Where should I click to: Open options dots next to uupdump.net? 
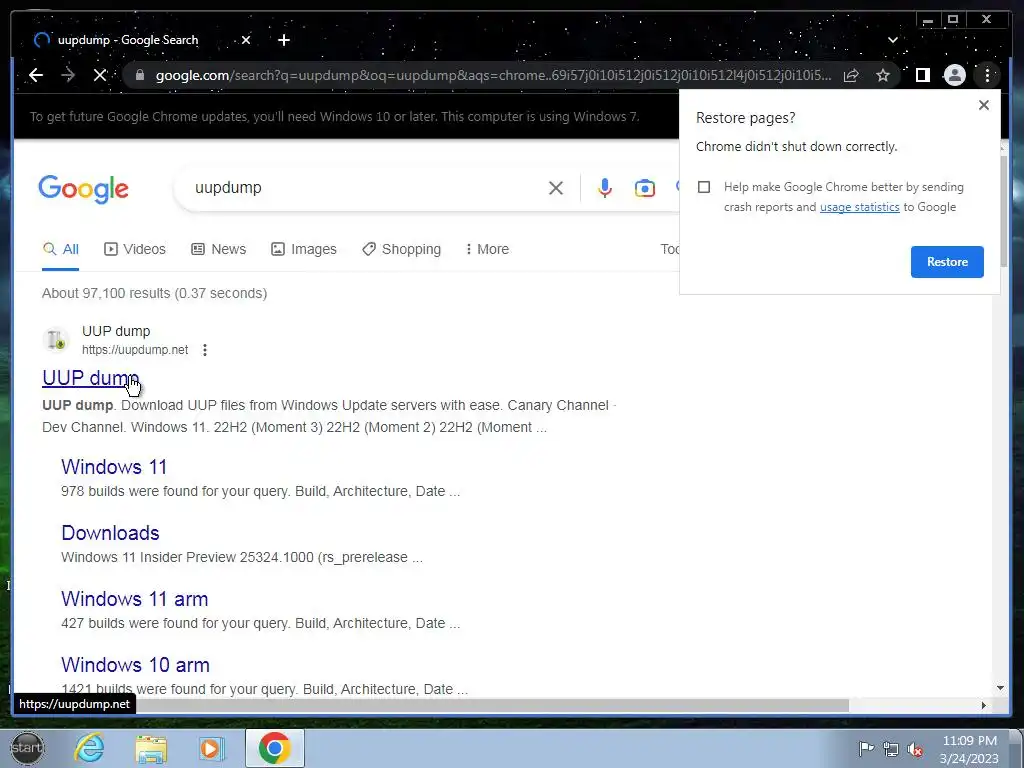(x=205, y=350)
